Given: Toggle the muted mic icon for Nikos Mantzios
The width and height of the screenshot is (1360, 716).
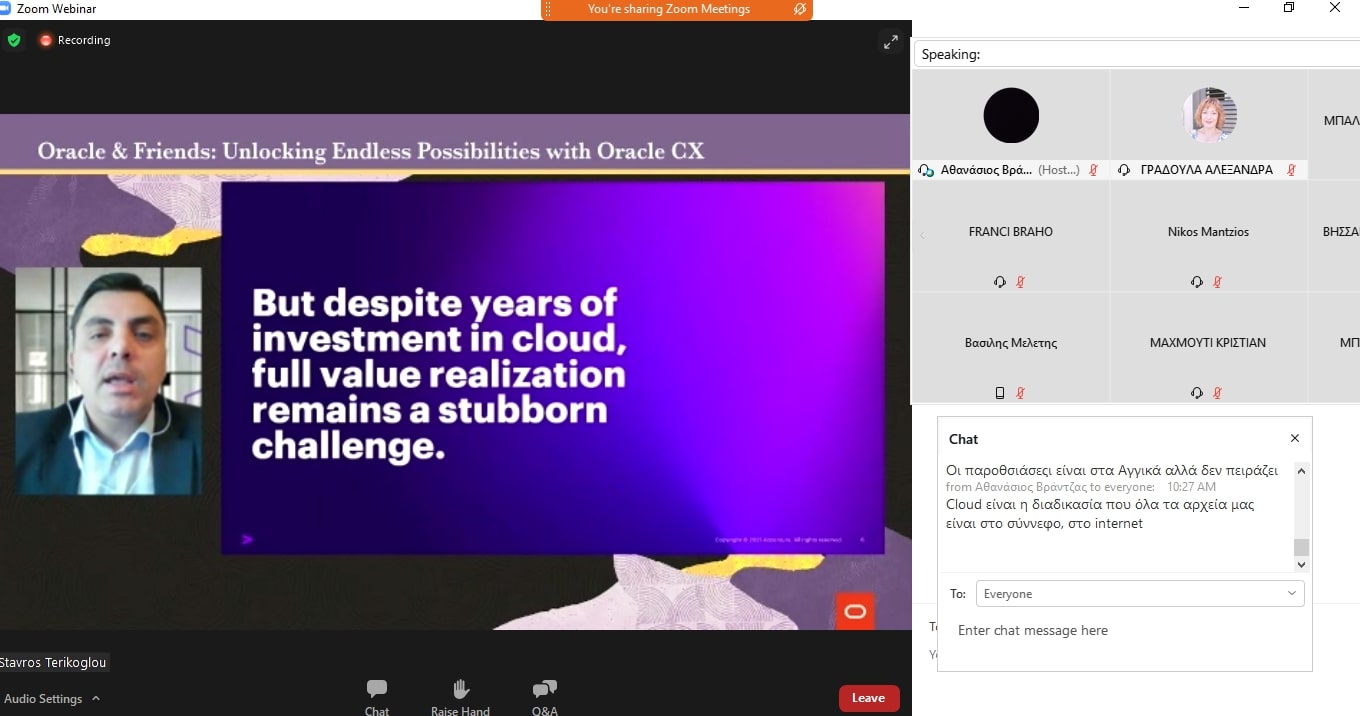Looking at the screenshot, I should click(1217, 282).
